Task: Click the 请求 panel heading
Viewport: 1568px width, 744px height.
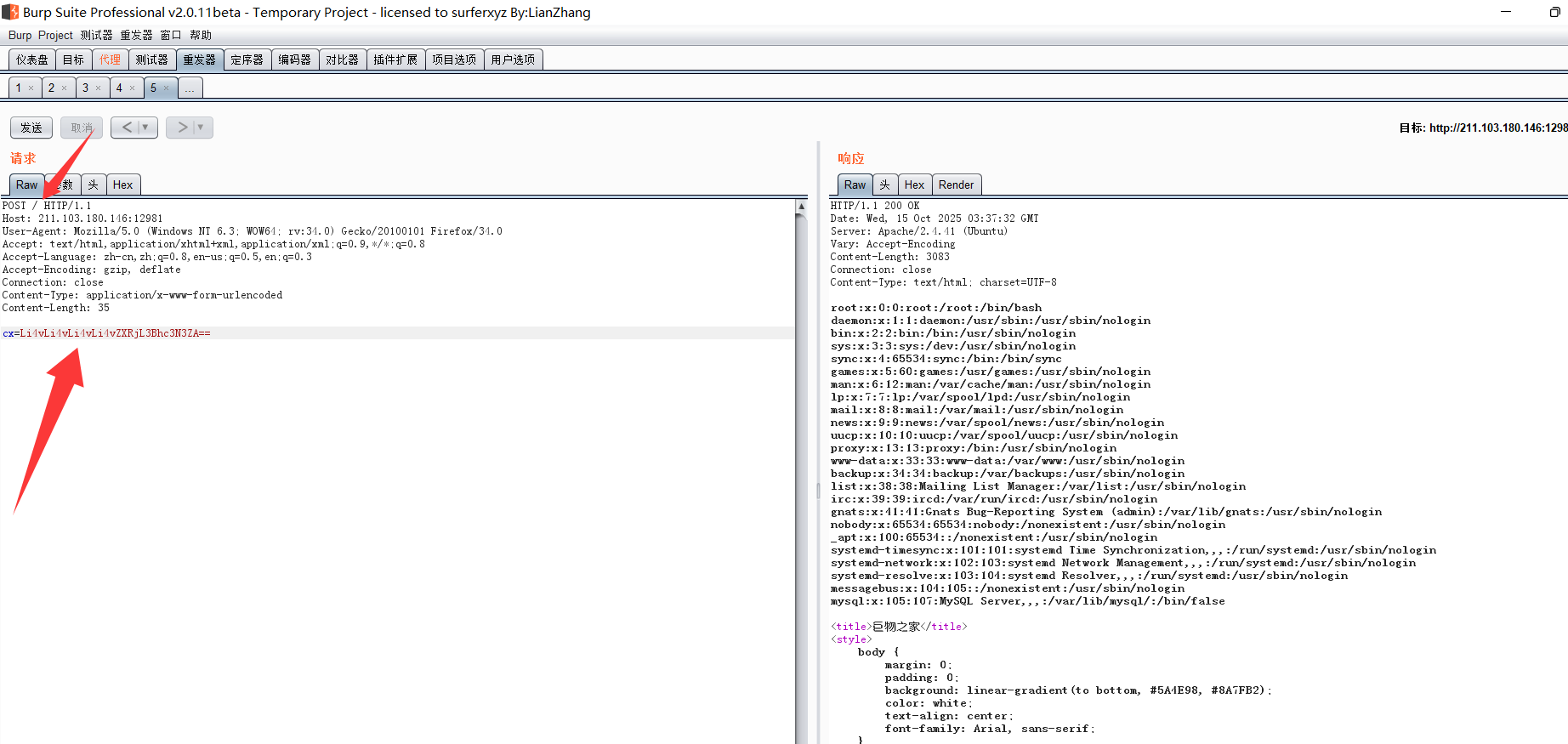Action: (x=23, y=158)
